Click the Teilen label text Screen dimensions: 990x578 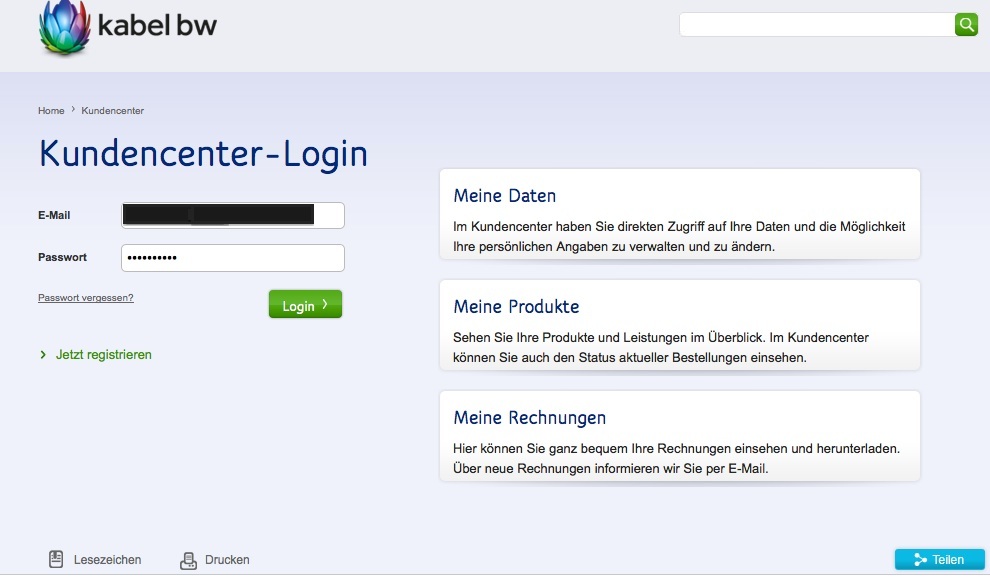947,560
